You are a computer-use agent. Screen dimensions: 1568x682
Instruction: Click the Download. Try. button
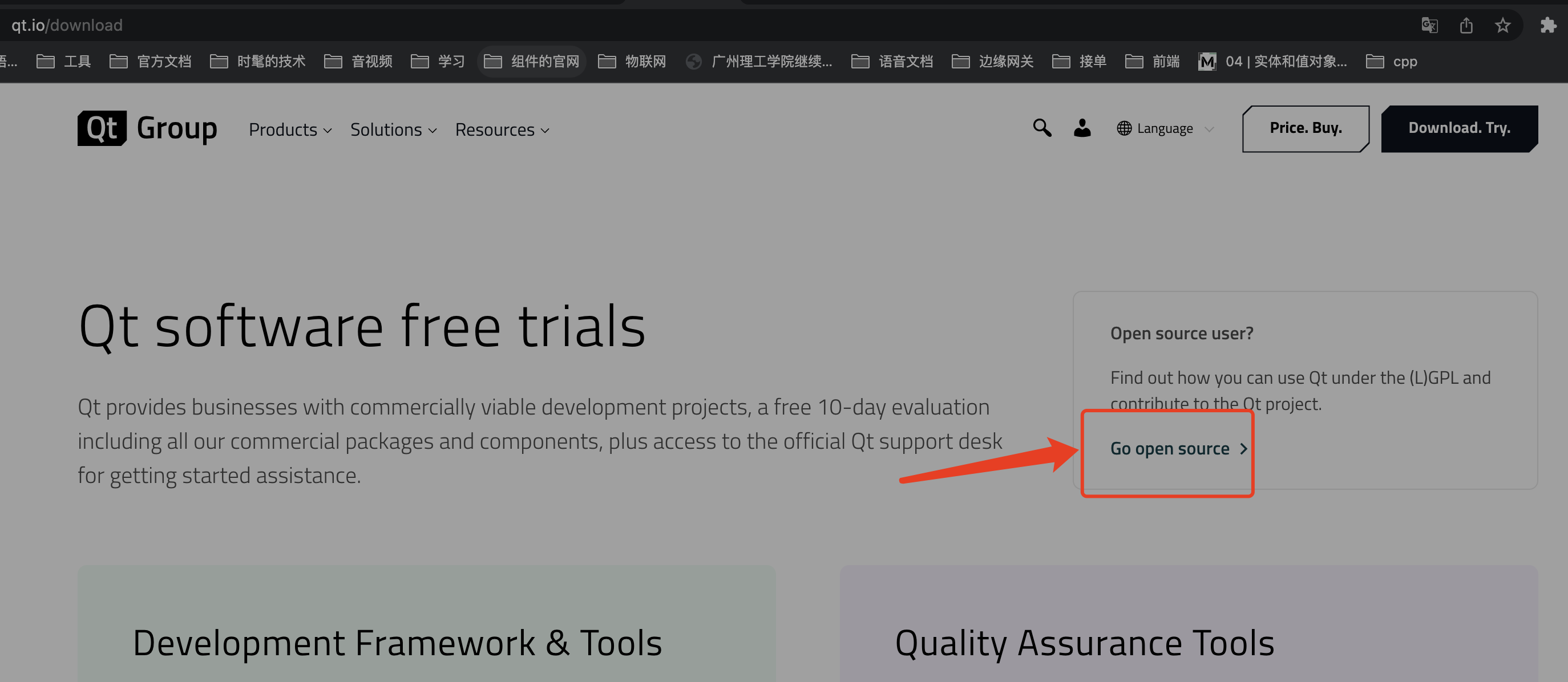tap(1459, 128)
